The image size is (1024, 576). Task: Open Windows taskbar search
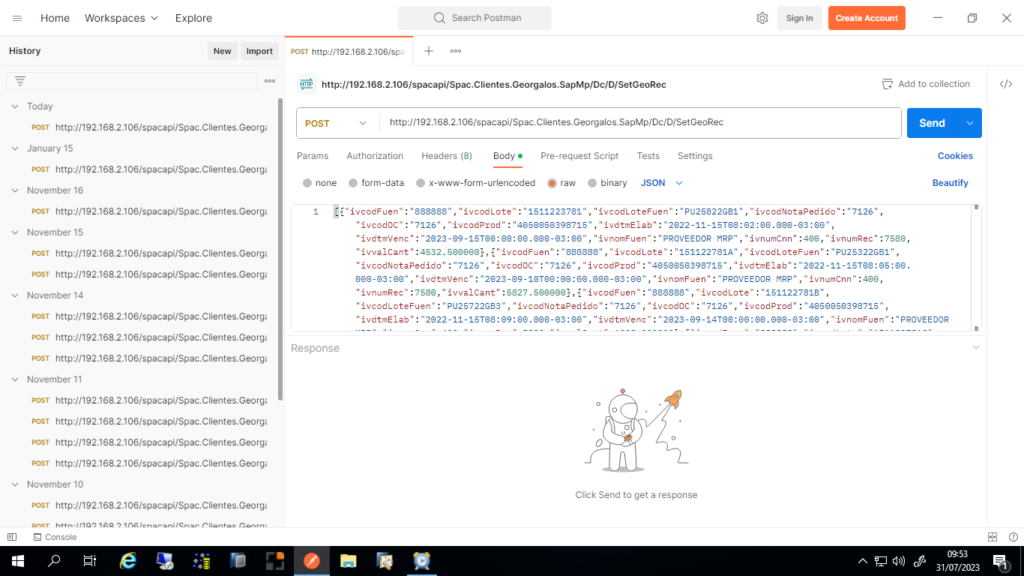[54, 561]
